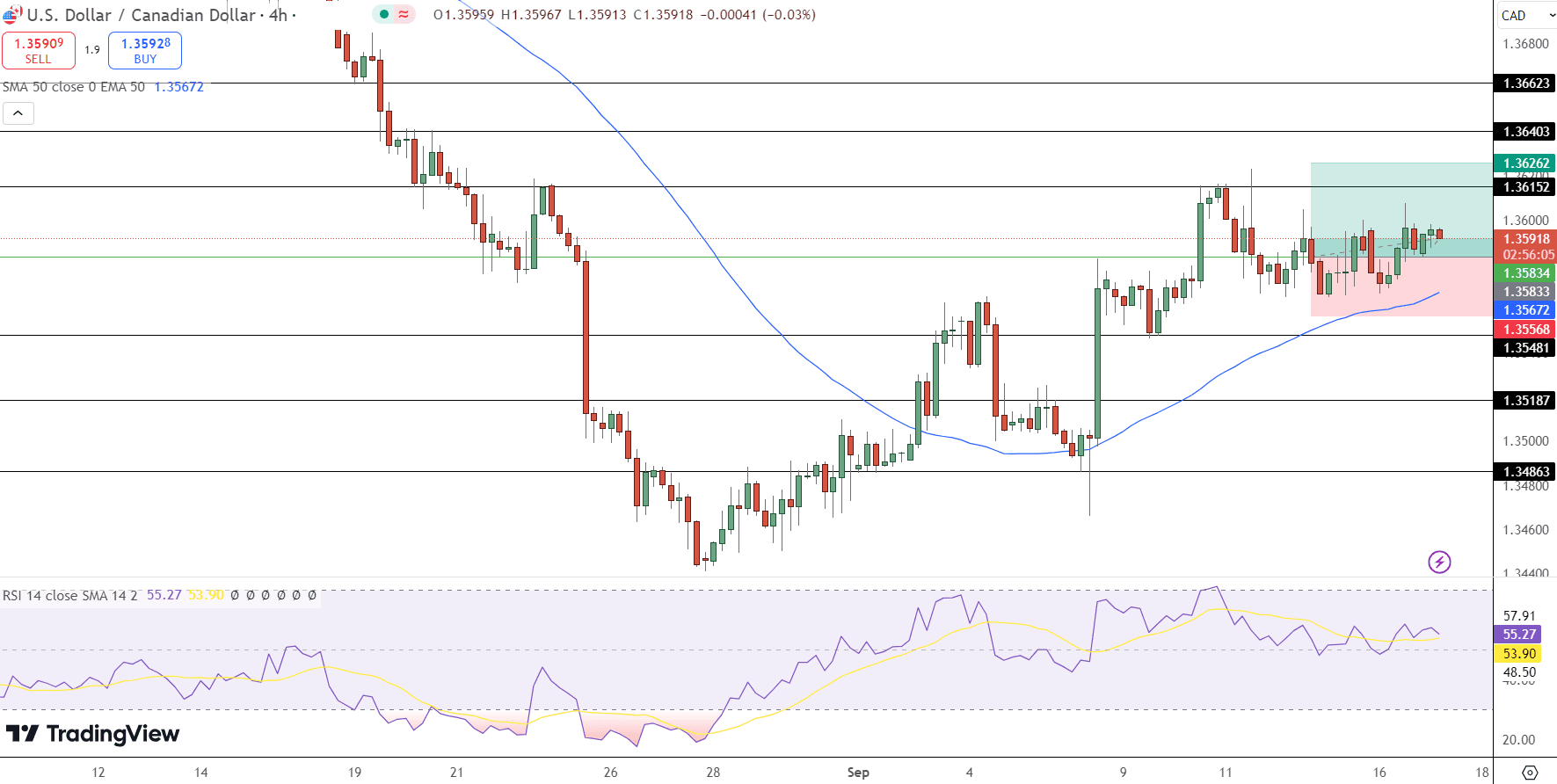Collapse the indicator legend arrow
The image size is (1557, 784).
click(18, 113)
